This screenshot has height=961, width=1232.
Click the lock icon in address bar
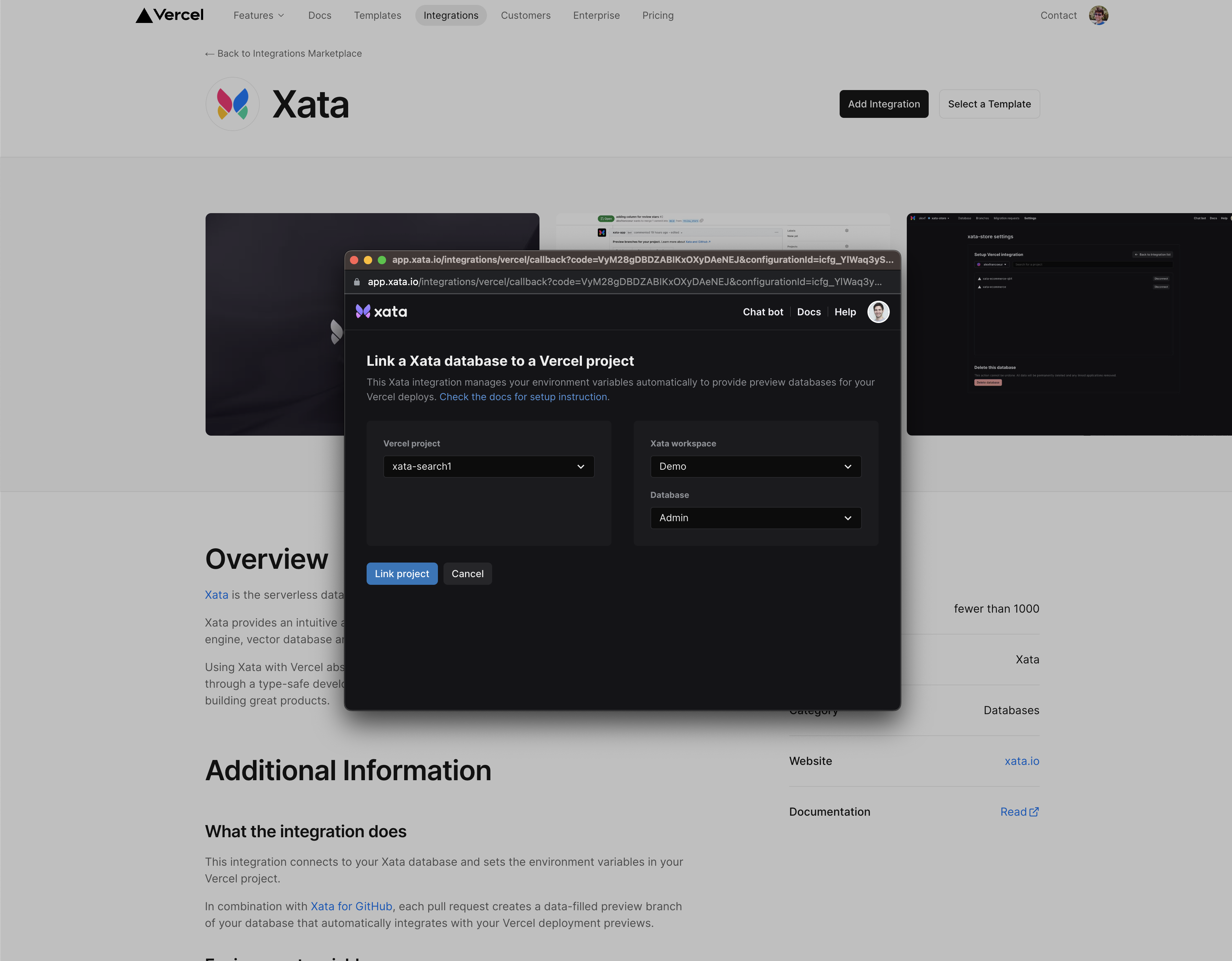tap(357, 282)
